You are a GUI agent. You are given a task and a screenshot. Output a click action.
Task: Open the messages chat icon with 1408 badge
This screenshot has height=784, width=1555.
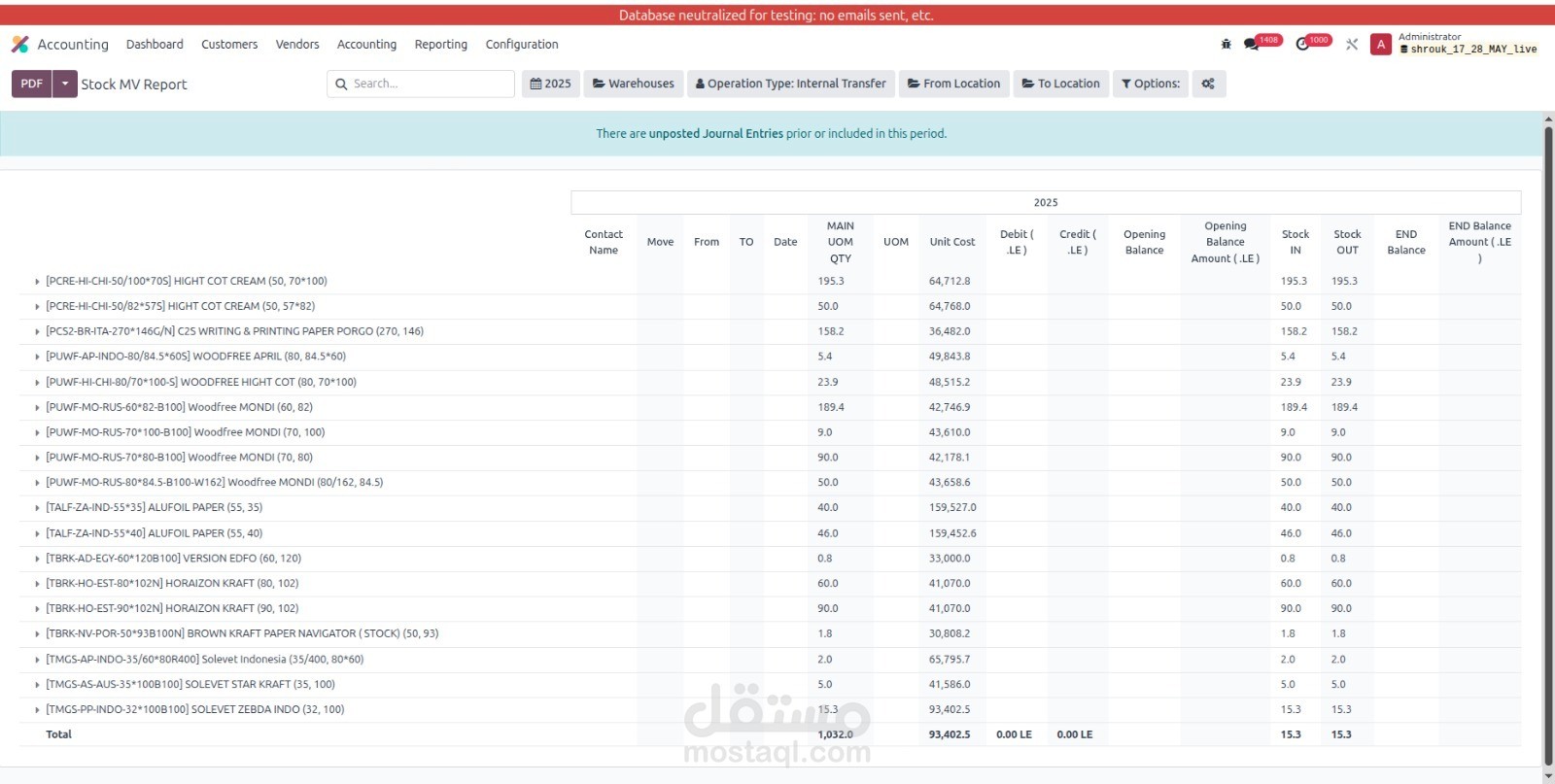pos(1252,45)
